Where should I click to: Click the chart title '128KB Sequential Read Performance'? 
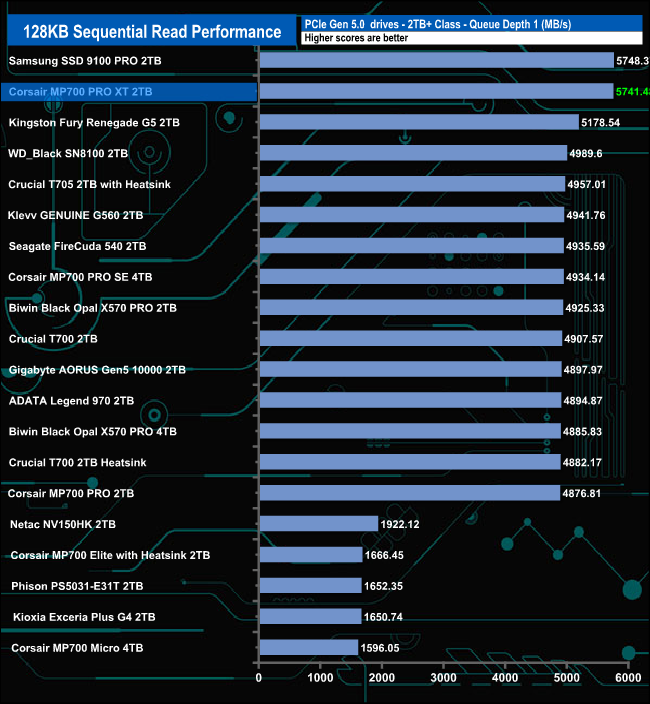[x=152, y=32]
